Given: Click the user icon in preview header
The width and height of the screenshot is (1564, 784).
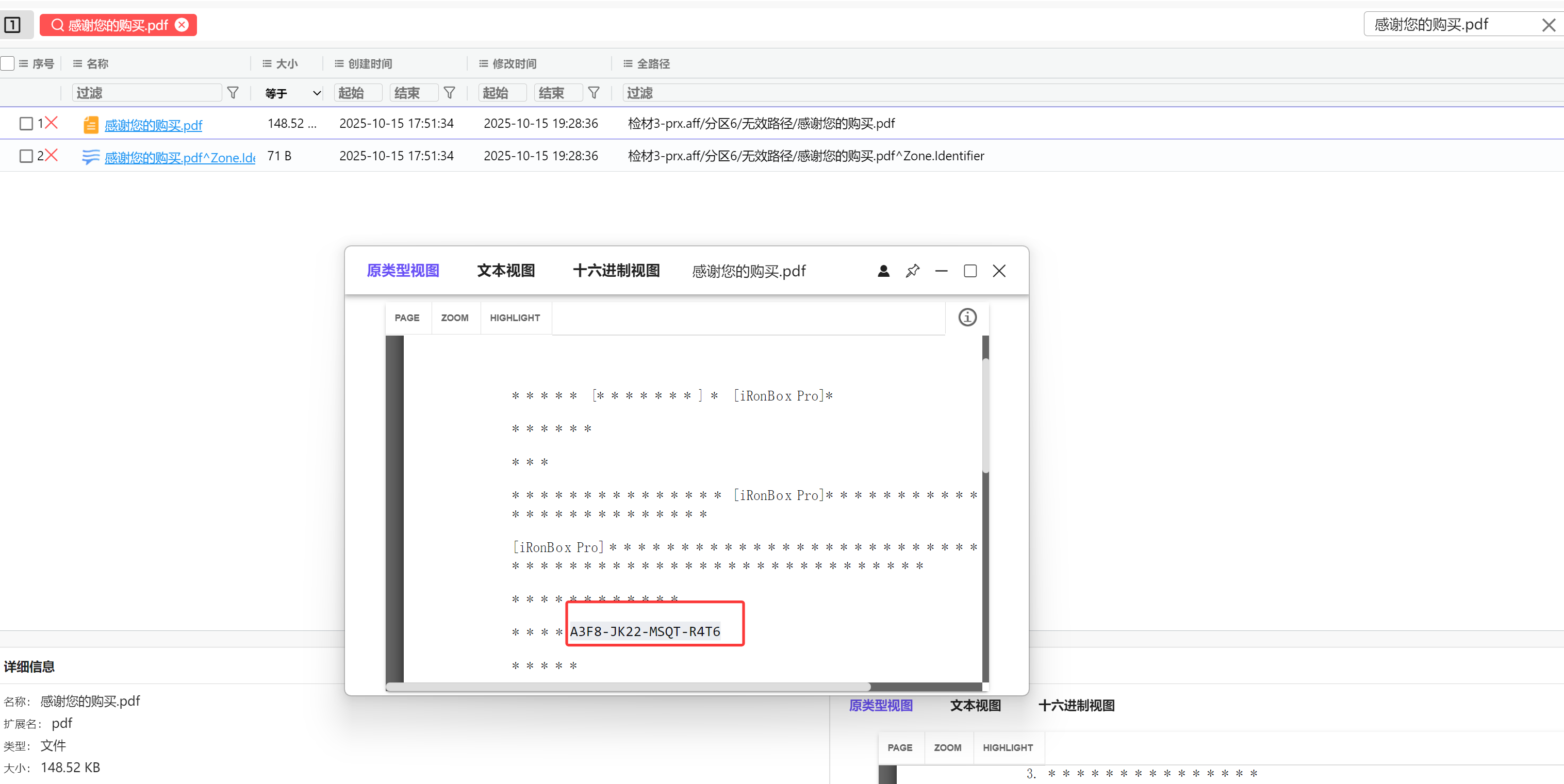Looking at the screenshot, I should (883, 271).
